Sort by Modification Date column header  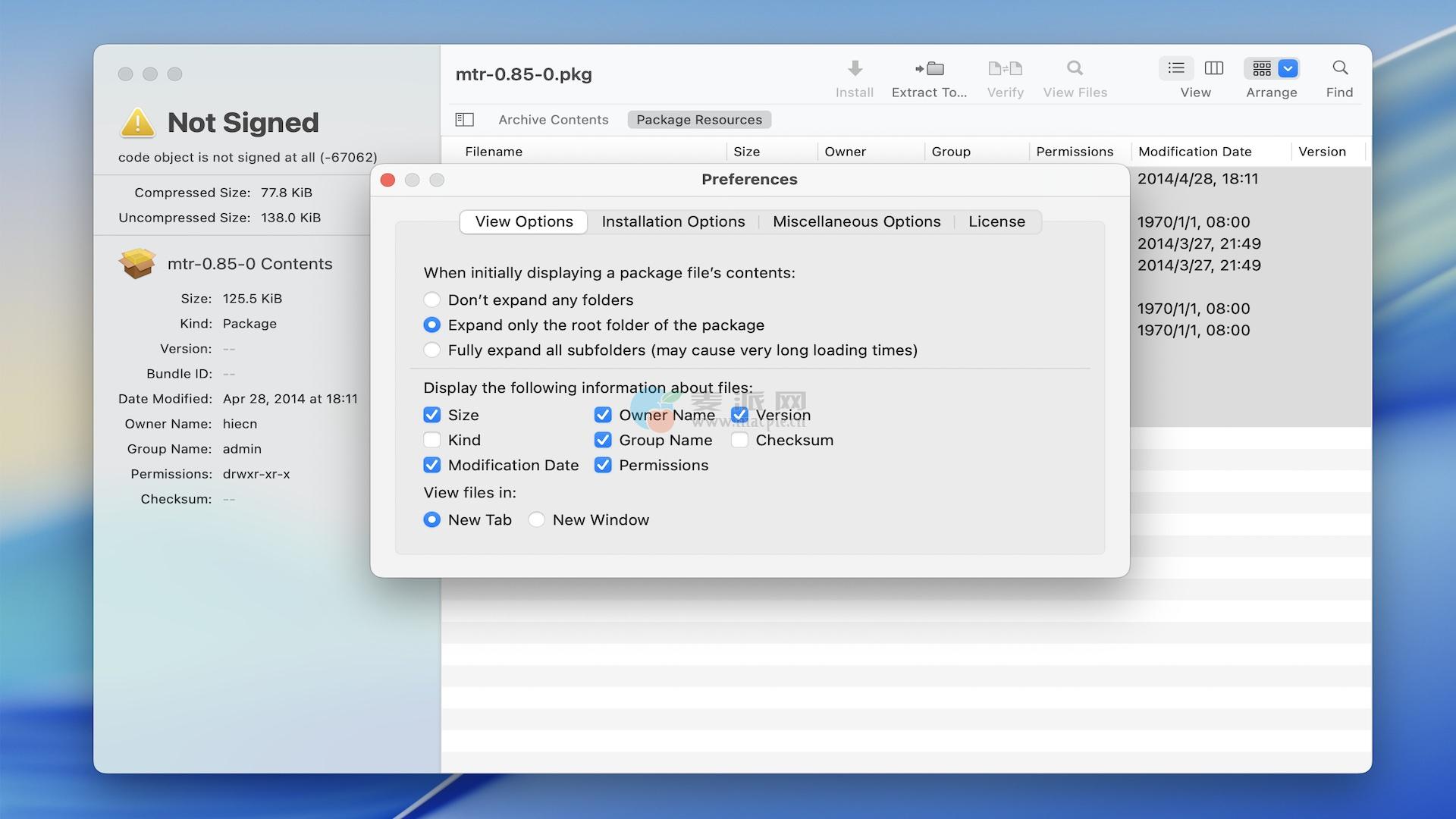[x=1194, y=152]
